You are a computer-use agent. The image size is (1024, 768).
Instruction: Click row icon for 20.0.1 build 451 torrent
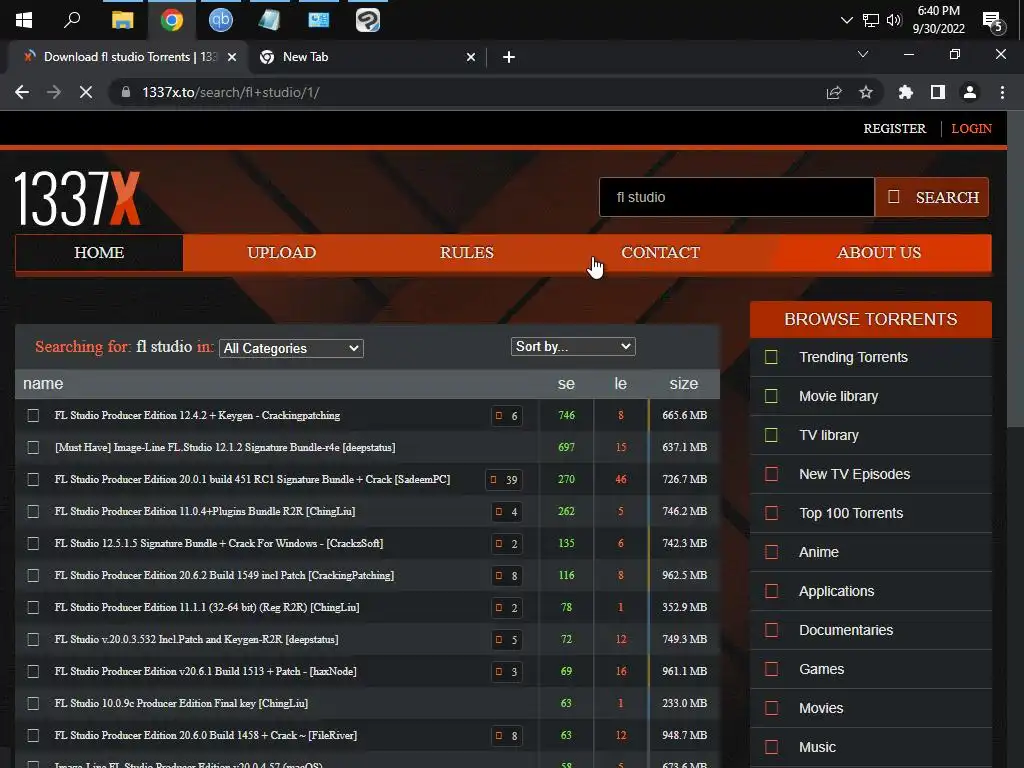click(x=33, y=479)
